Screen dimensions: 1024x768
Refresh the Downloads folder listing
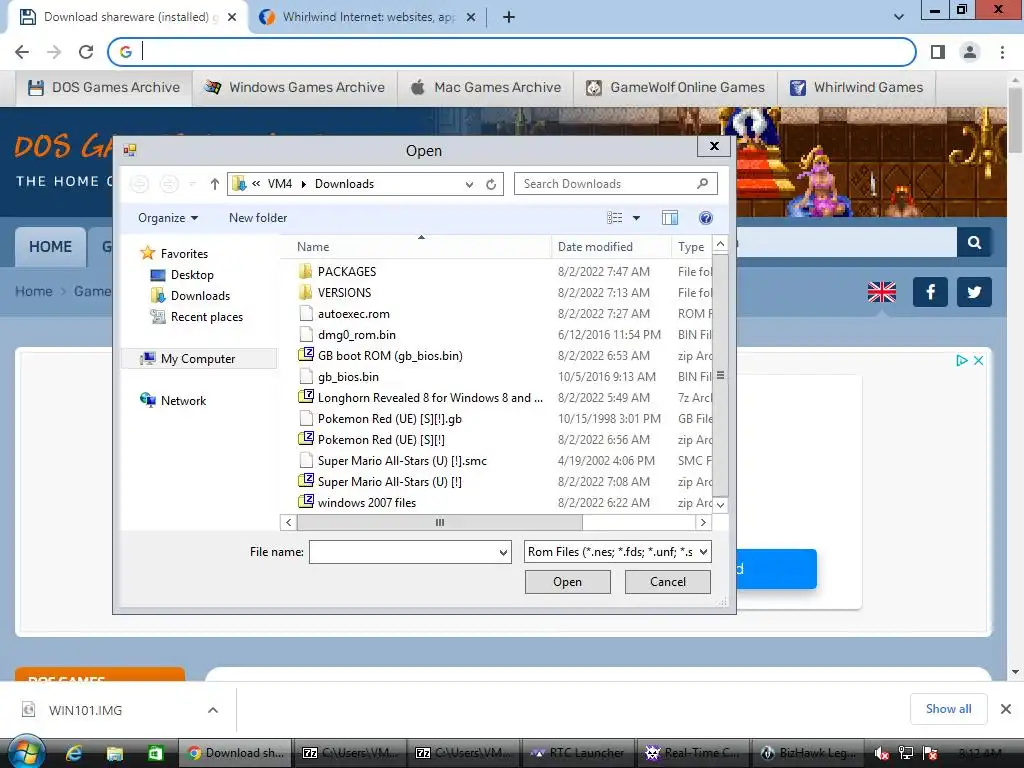tap(491, 184)
